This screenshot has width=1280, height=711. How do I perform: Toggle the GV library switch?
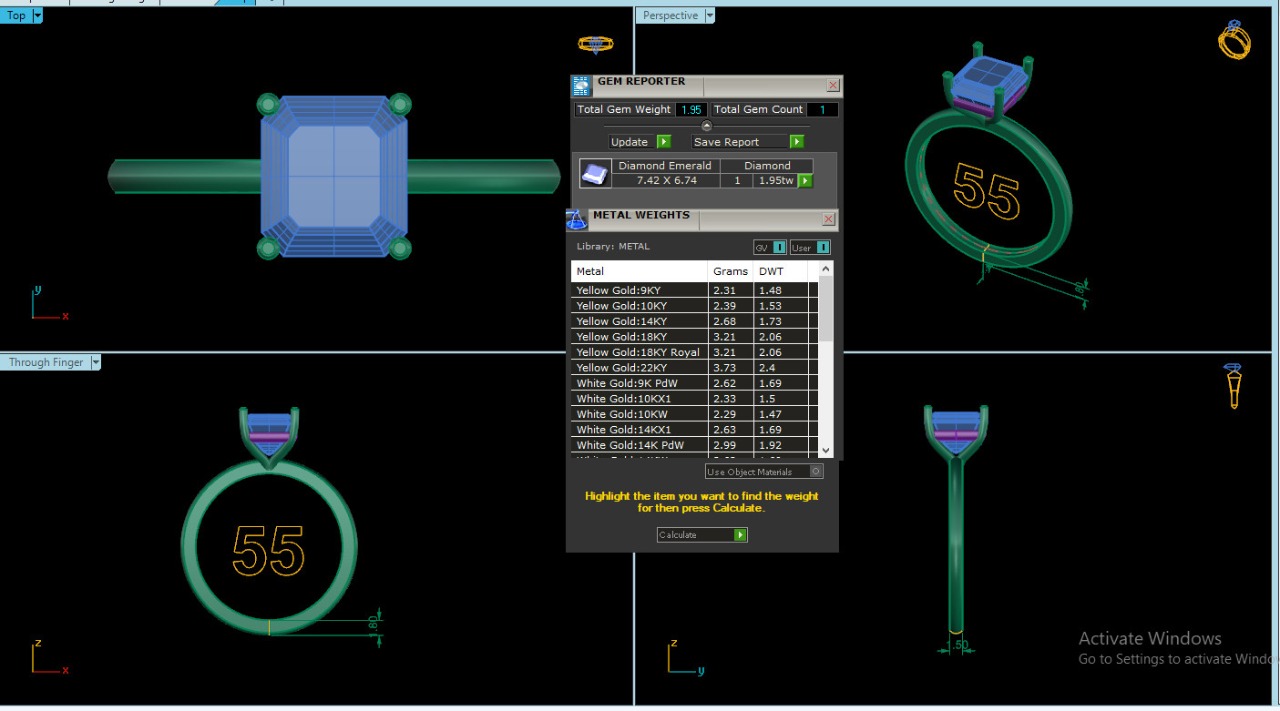[x=779, y=248]
